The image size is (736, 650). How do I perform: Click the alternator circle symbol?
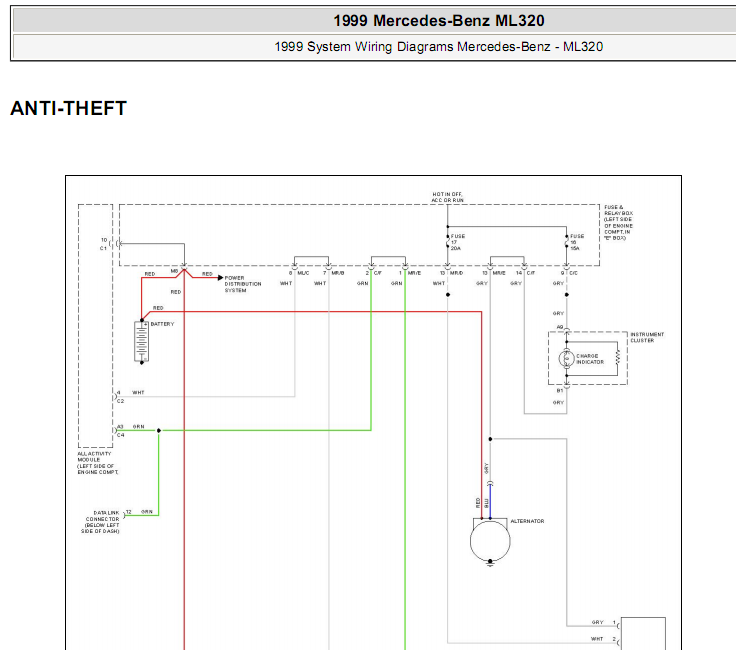coord(490,541)
